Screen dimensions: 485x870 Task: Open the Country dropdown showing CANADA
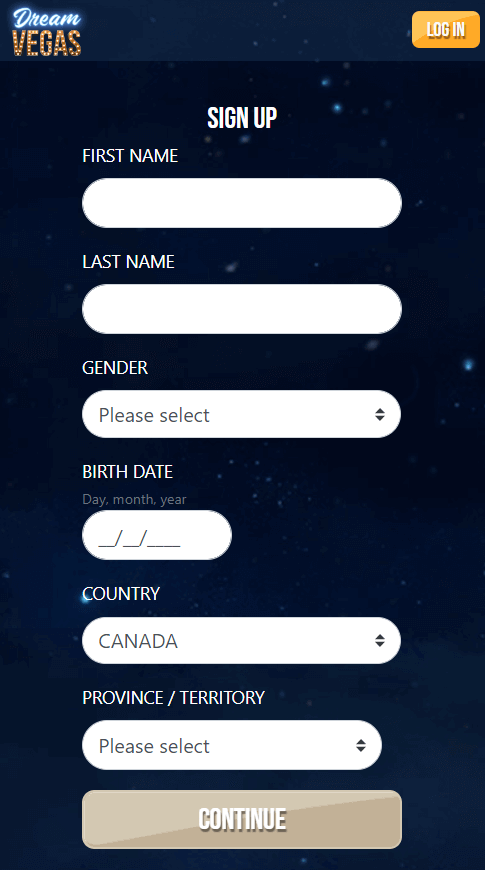pos(241,640)
